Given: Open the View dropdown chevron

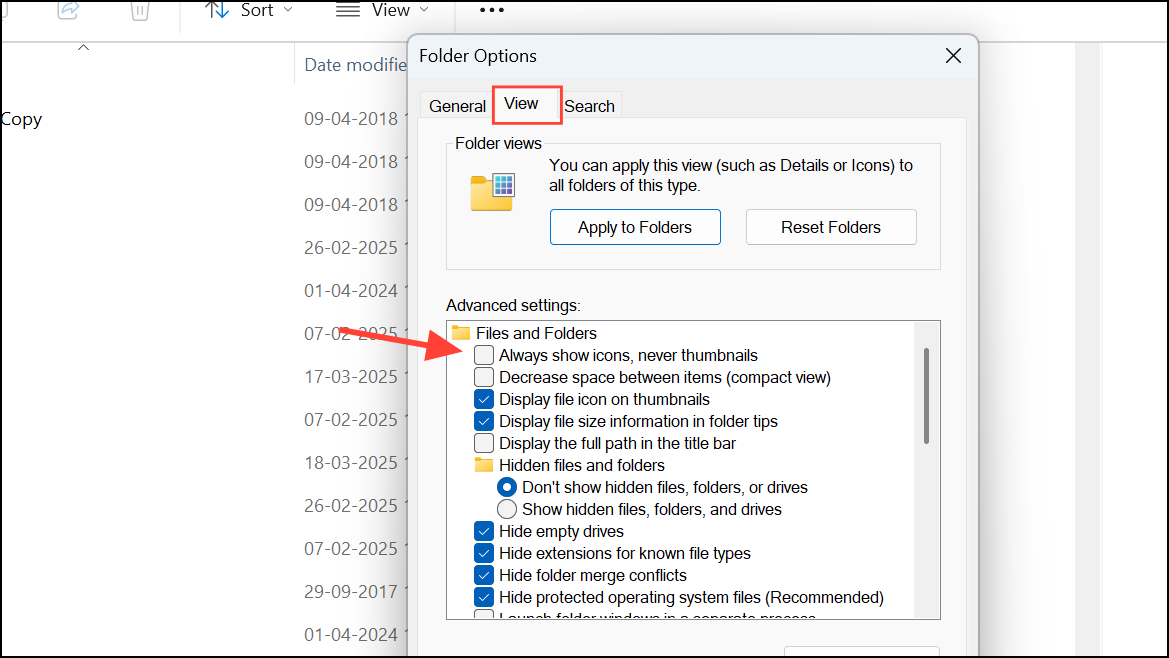Looking at the screenshot, I should (x=426, y=10).
